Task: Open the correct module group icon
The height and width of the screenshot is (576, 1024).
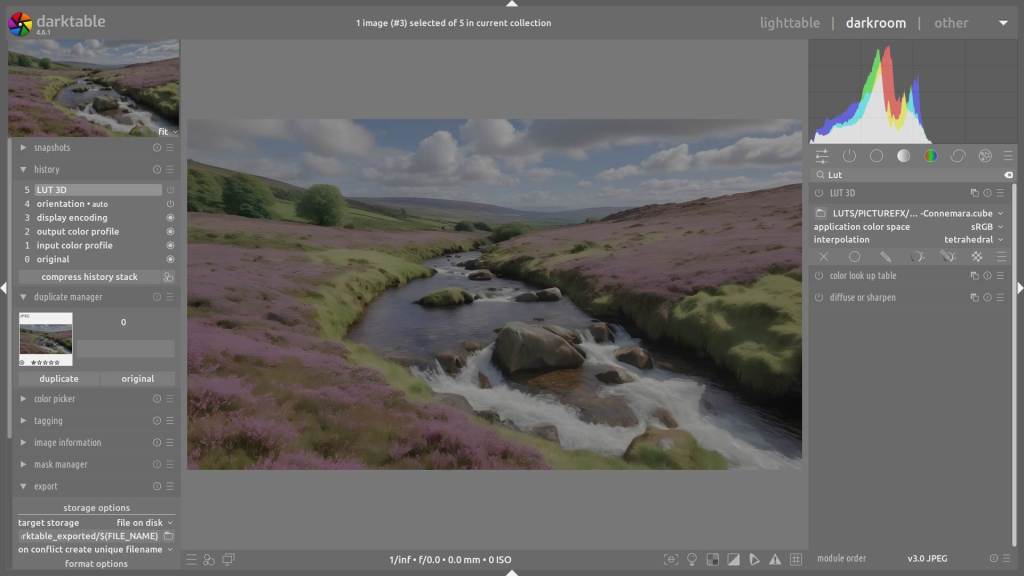Action: 958,155
